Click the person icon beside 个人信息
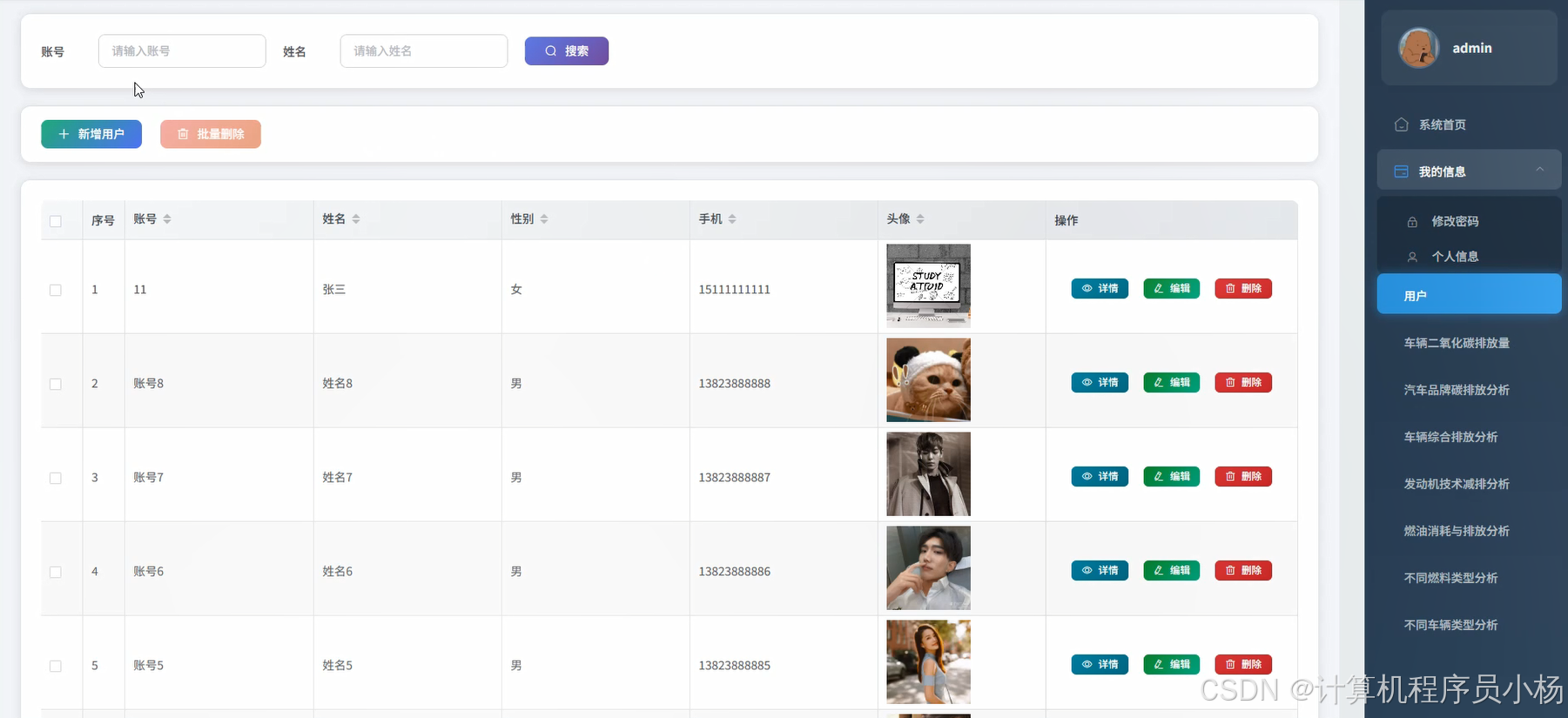The image size is (1568, 718). [x=1412, y=257]
